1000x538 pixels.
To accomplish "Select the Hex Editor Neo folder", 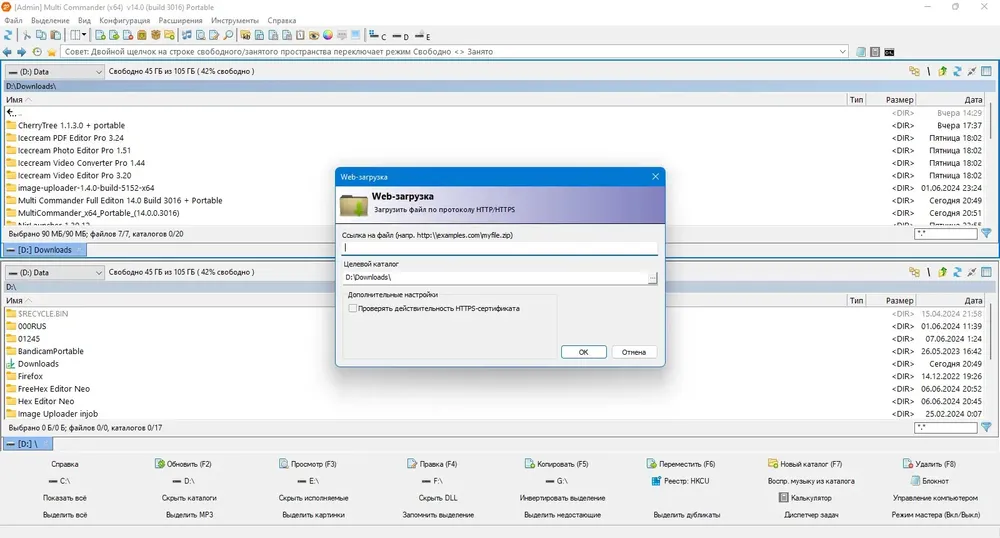I will pyautogui.click(x=46, y=401).
